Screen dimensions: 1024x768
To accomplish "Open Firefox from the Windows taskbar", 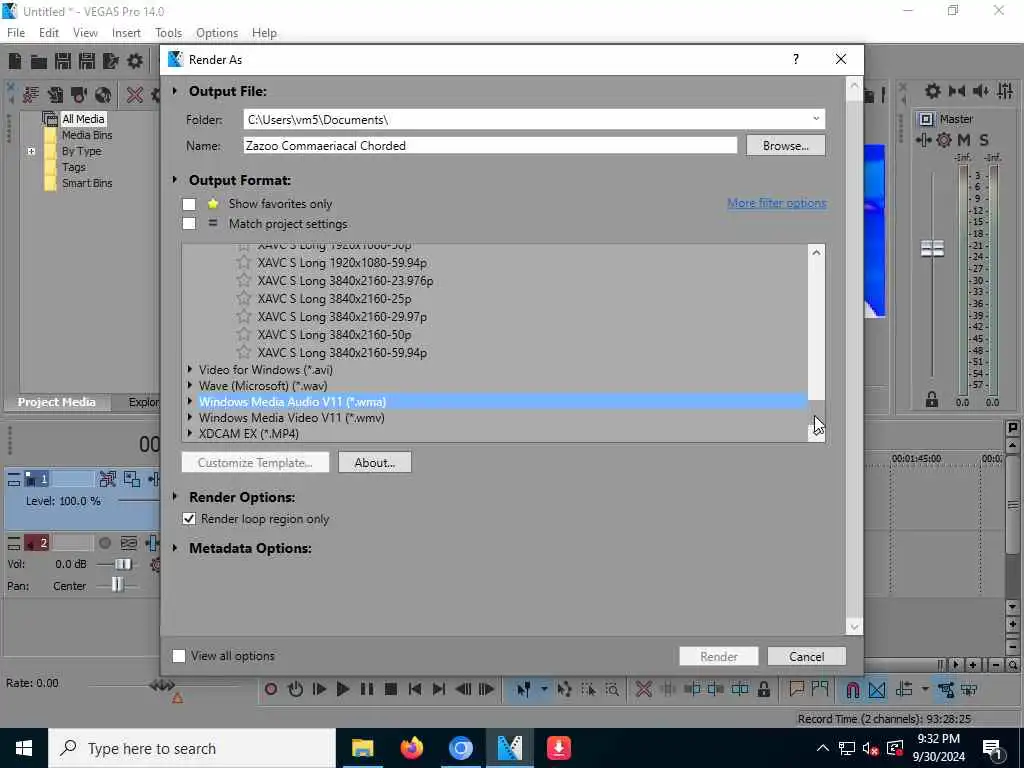I will coord(411,748).
